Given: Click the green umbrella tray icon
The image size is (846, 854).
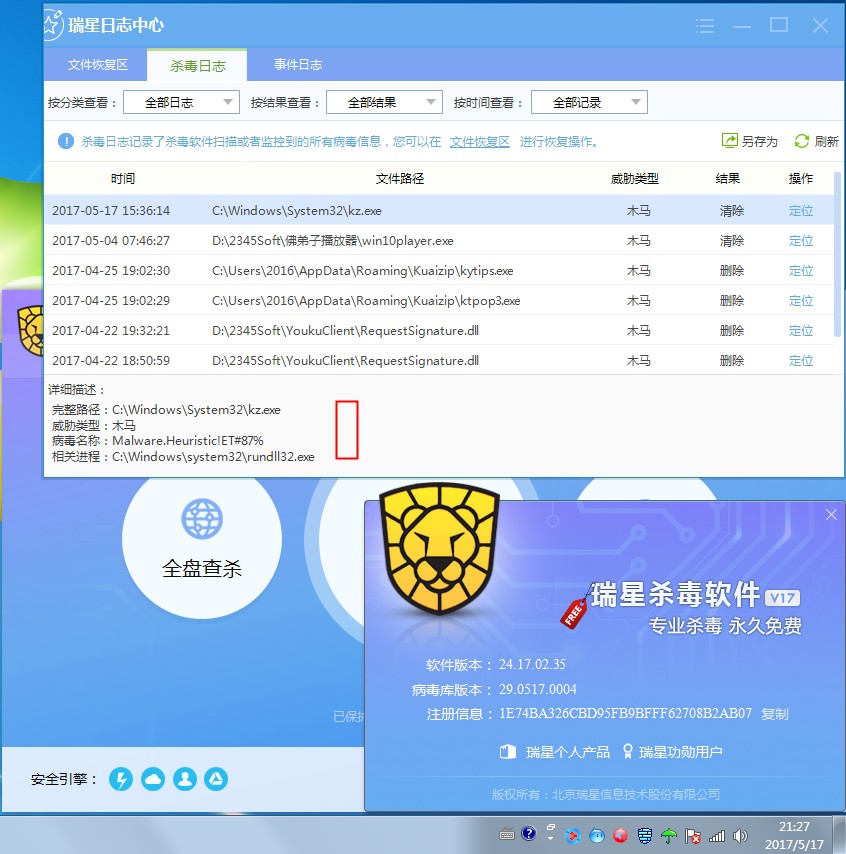Looking at the screenshot, I should point(669,835).
